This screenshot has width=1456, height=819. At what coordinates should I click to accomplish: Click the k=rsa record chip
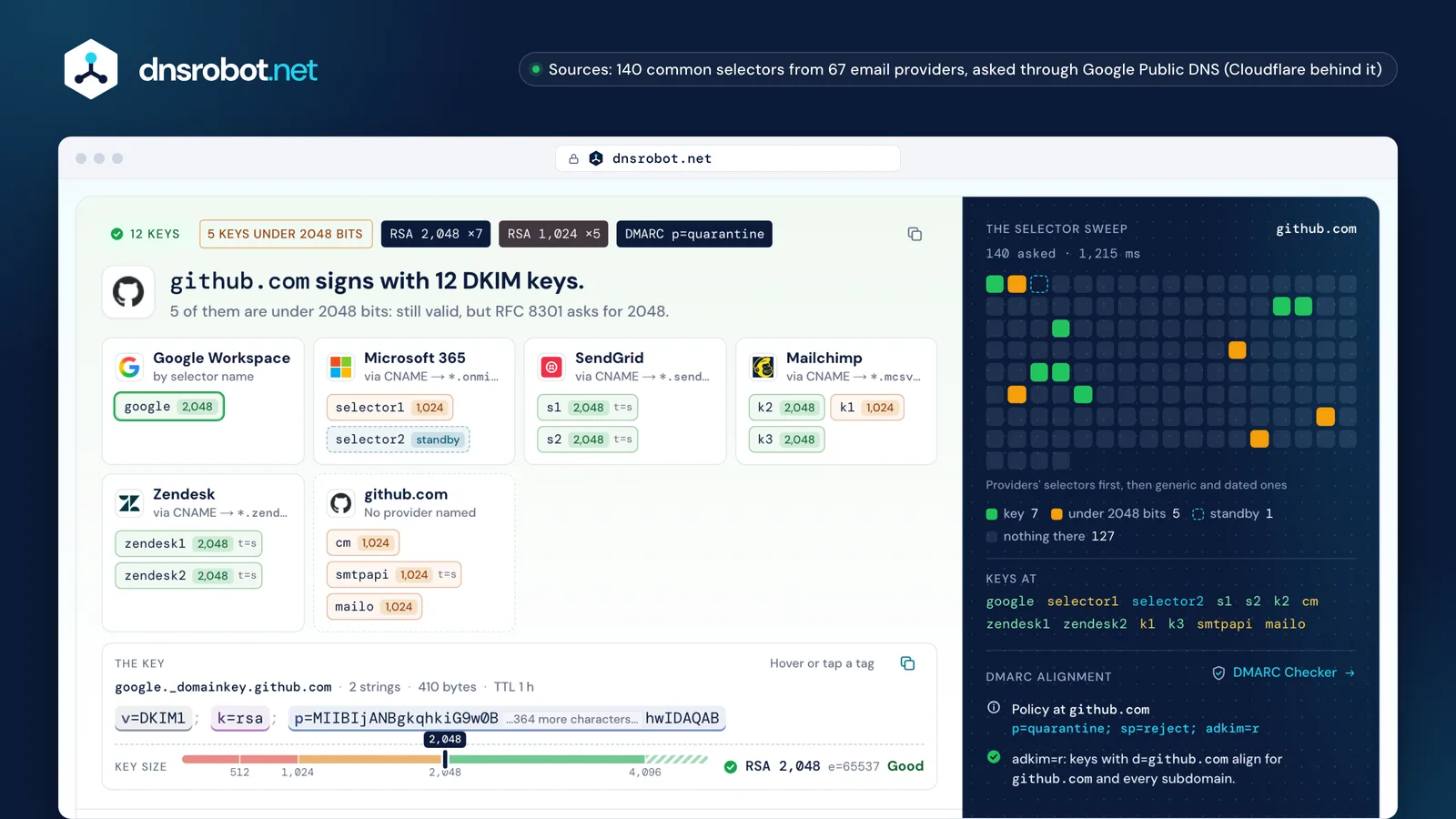(x=240, y=718)
